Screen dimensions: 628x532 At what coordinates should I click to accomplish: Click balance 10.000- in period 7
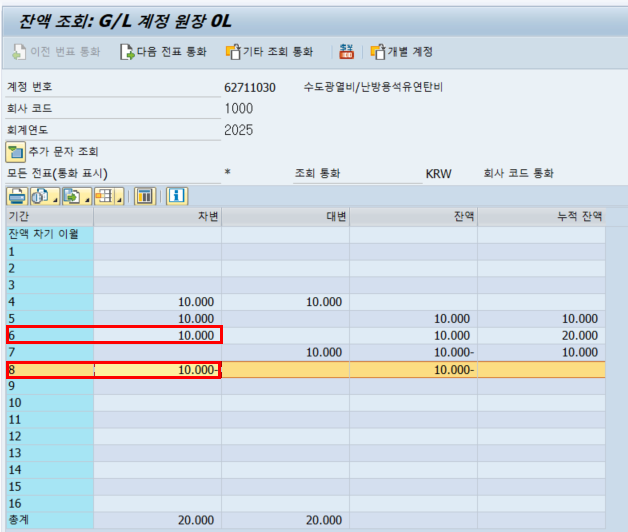coord(454,352)
